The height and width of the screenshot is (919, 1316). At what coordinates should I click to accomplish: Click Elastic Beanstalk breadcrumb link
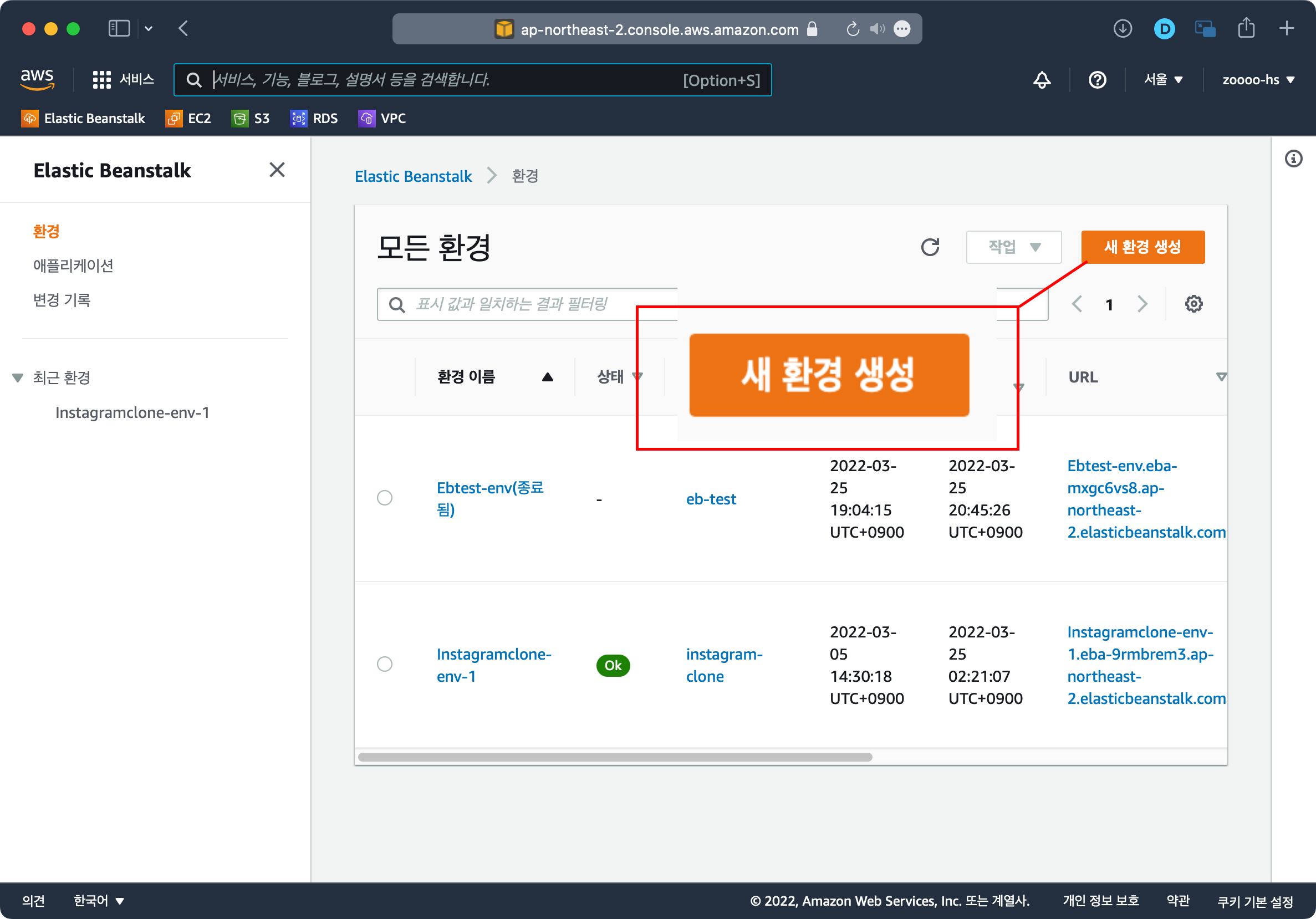point(413,176)
